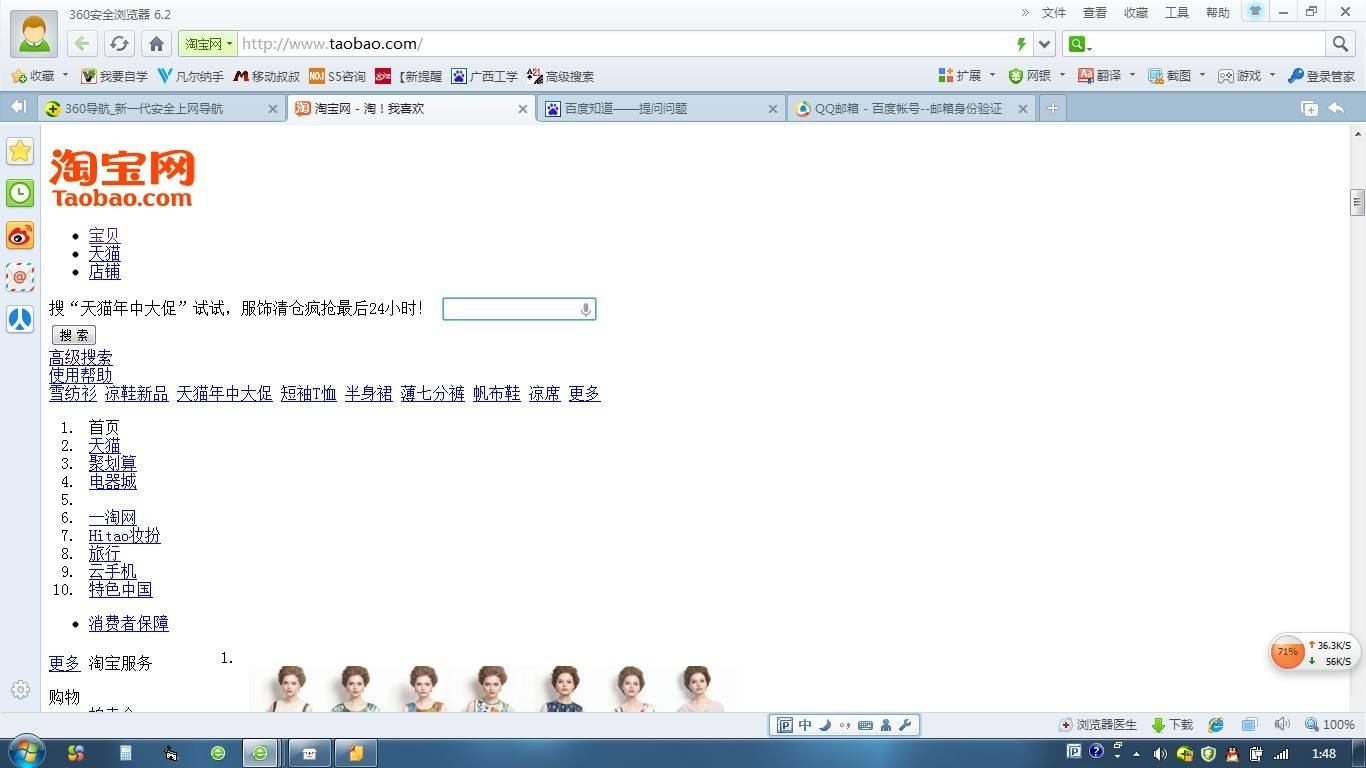
Task: Switch to the QQ邮箱 tab
Action: coord(910,109)
